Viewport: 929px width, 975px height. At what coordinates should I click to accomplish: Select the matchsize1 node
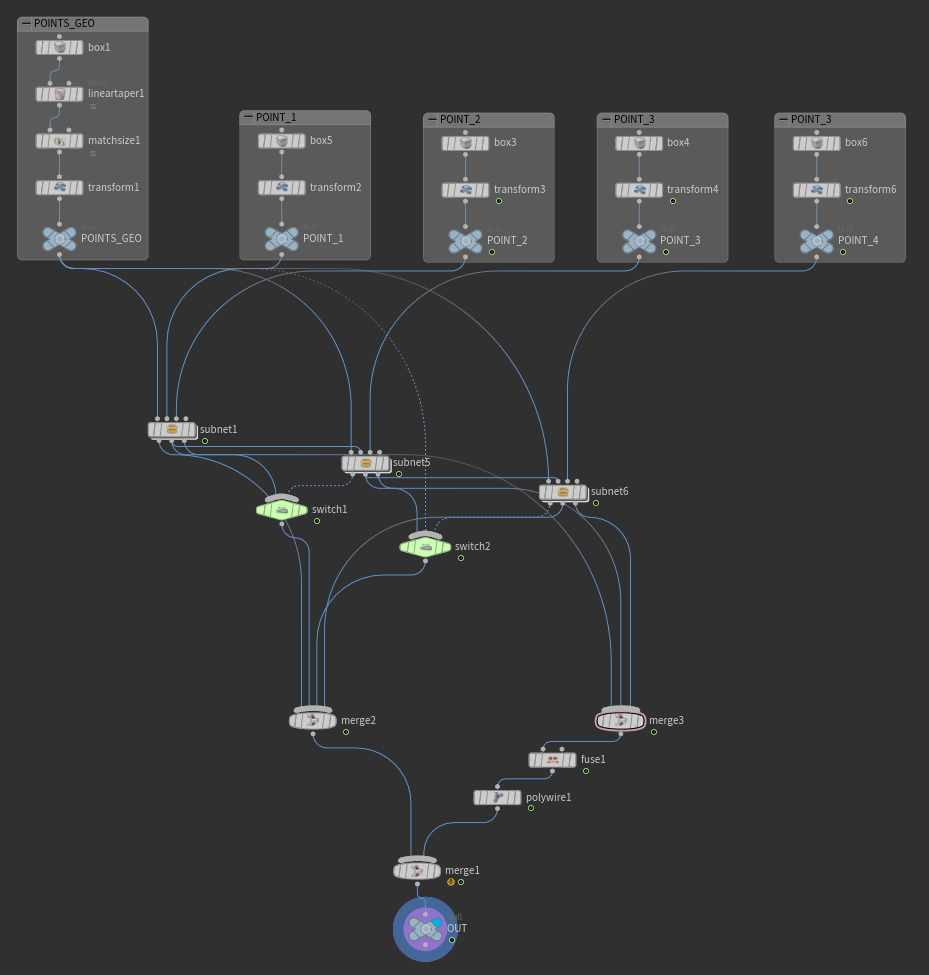click(x=59, y=141)
